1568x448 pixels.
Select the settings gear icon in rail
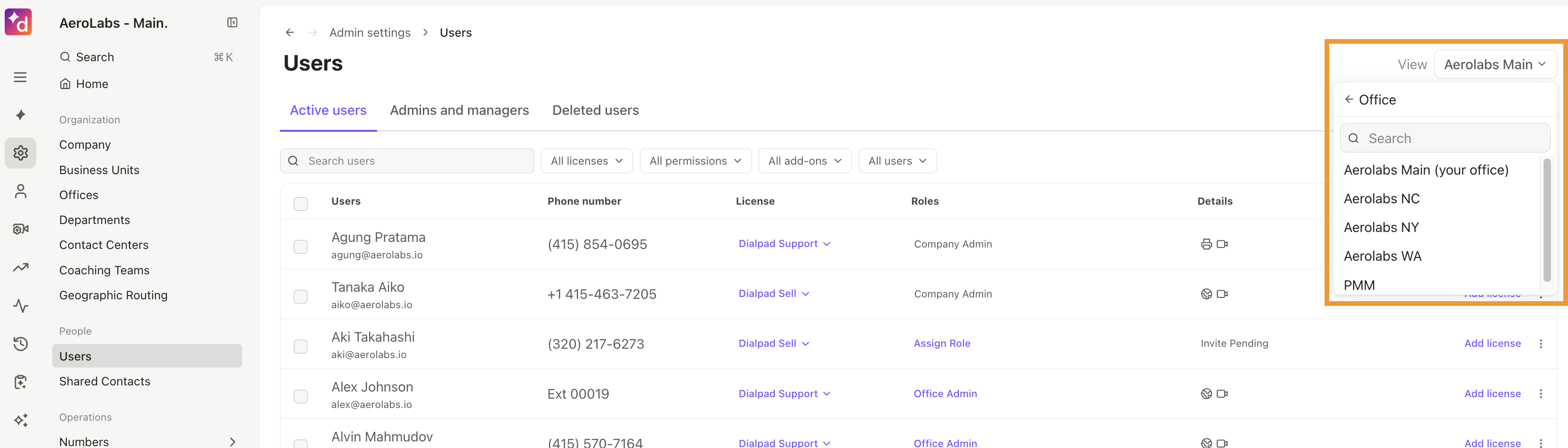click(20, 153)
